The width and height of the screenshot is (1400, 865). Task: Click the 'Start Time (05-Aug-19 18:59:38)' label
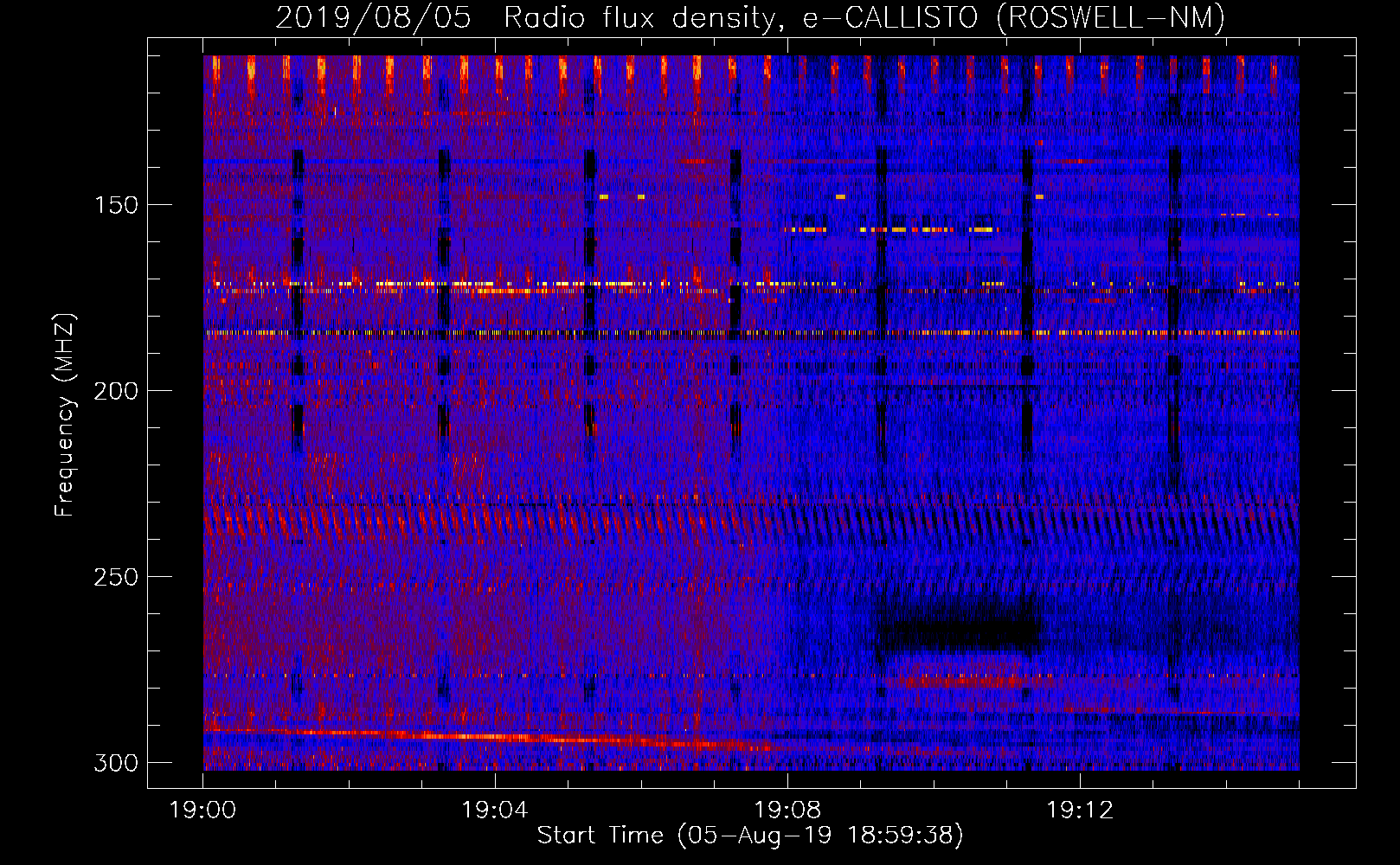[750, 836]
